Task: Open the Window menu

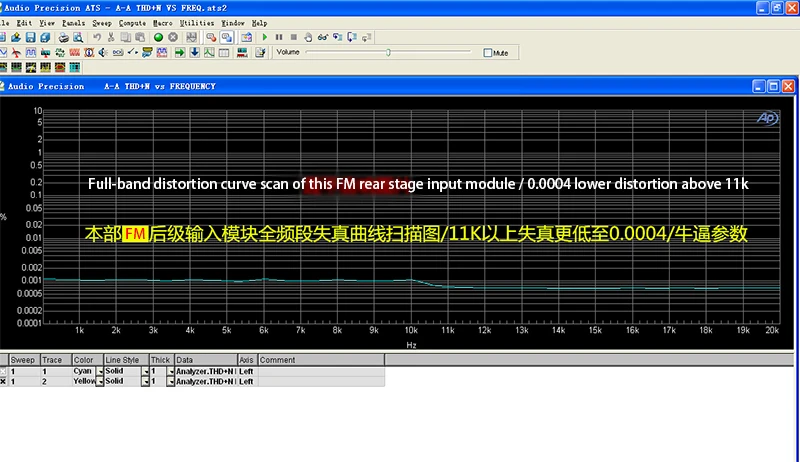Action: (x=233, y=23)
